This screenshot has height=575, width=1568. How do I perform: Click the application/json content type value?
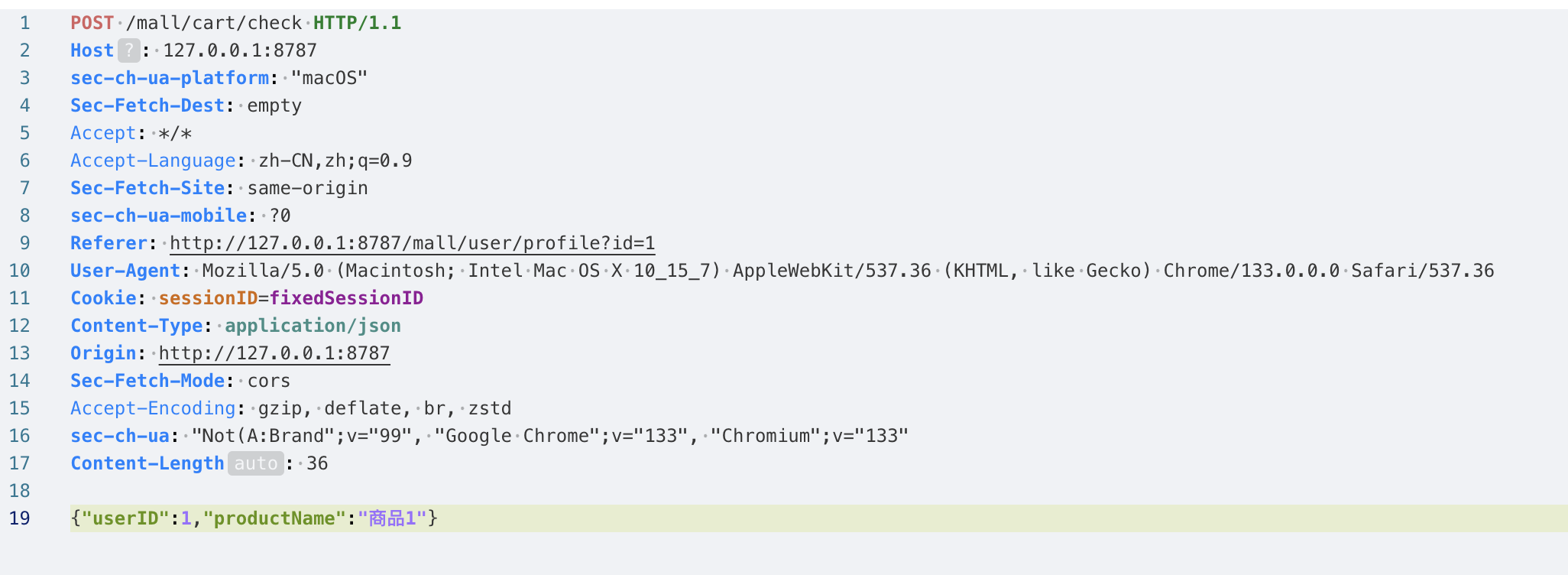tap(313, 326)
